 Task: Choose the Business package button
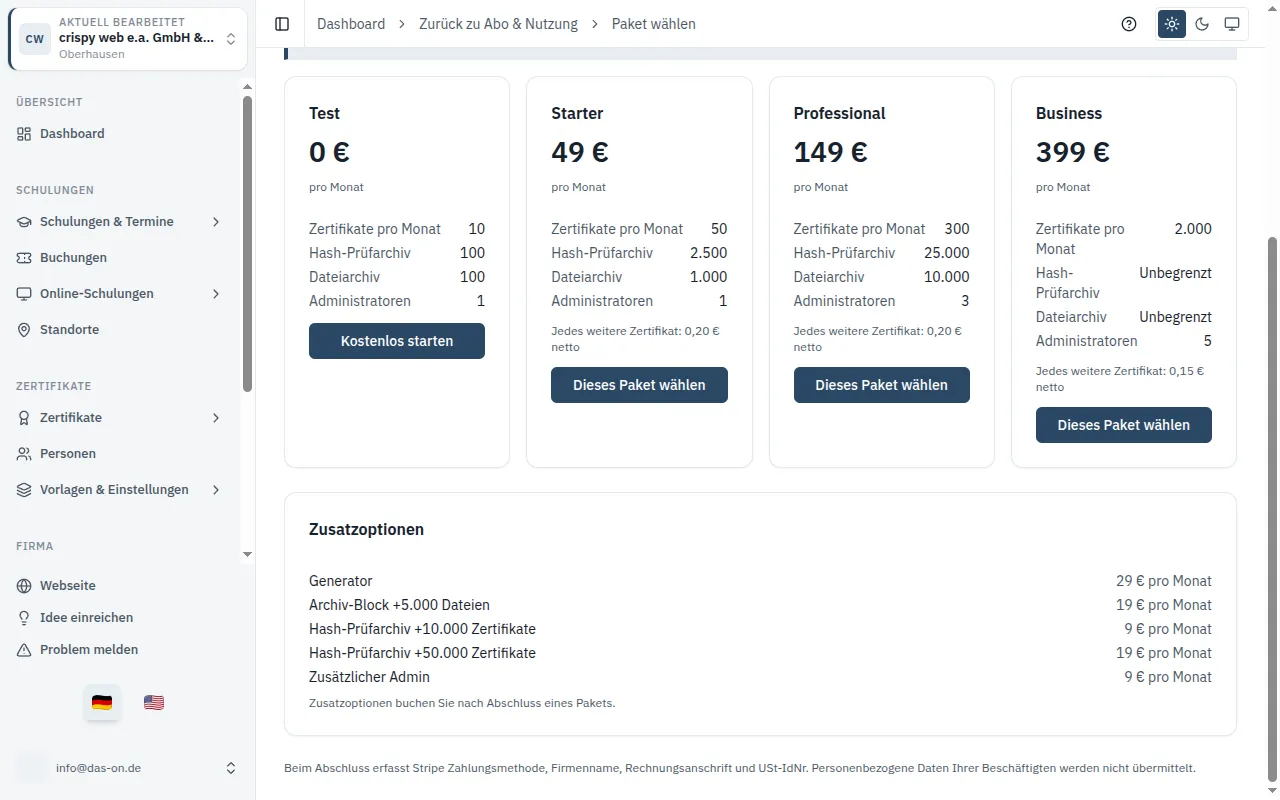click(1124, 425)
